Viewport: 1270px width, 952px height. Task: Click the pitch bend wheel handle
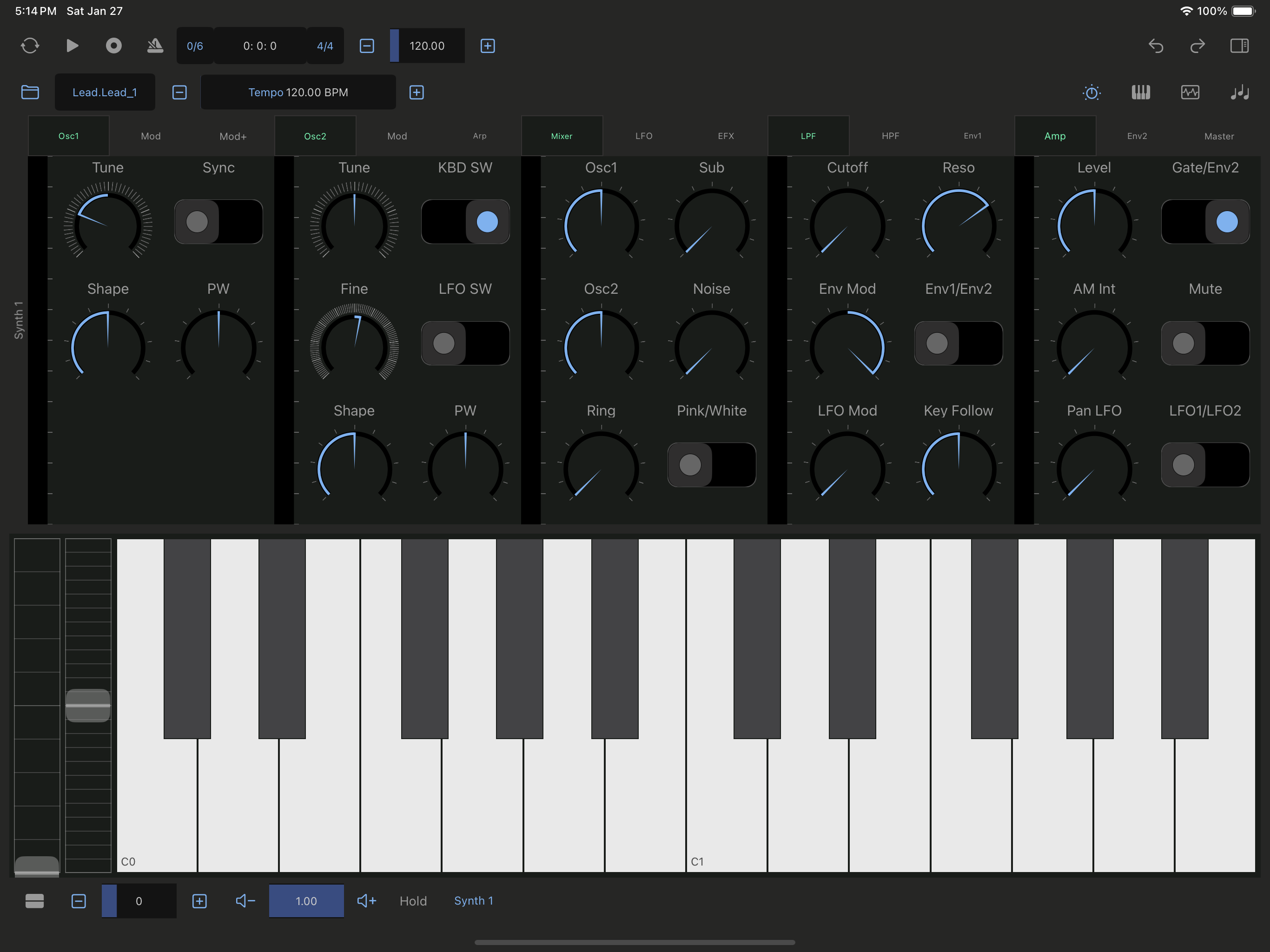tap(88, 705)
